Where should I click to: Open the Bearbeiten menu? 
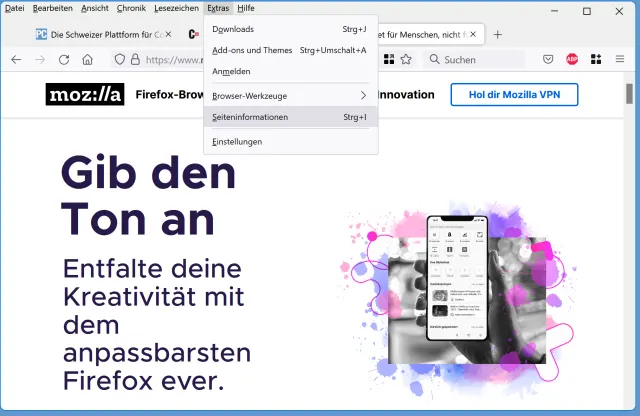(53, 8)
